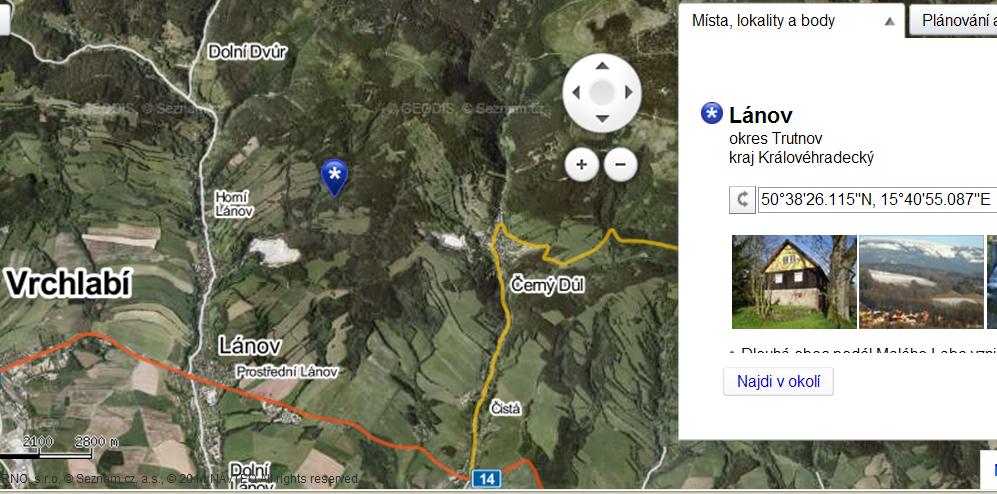Screen dimensions: 997x494
Task: Pan the map right with the right arrow
Action: point(629,93)
